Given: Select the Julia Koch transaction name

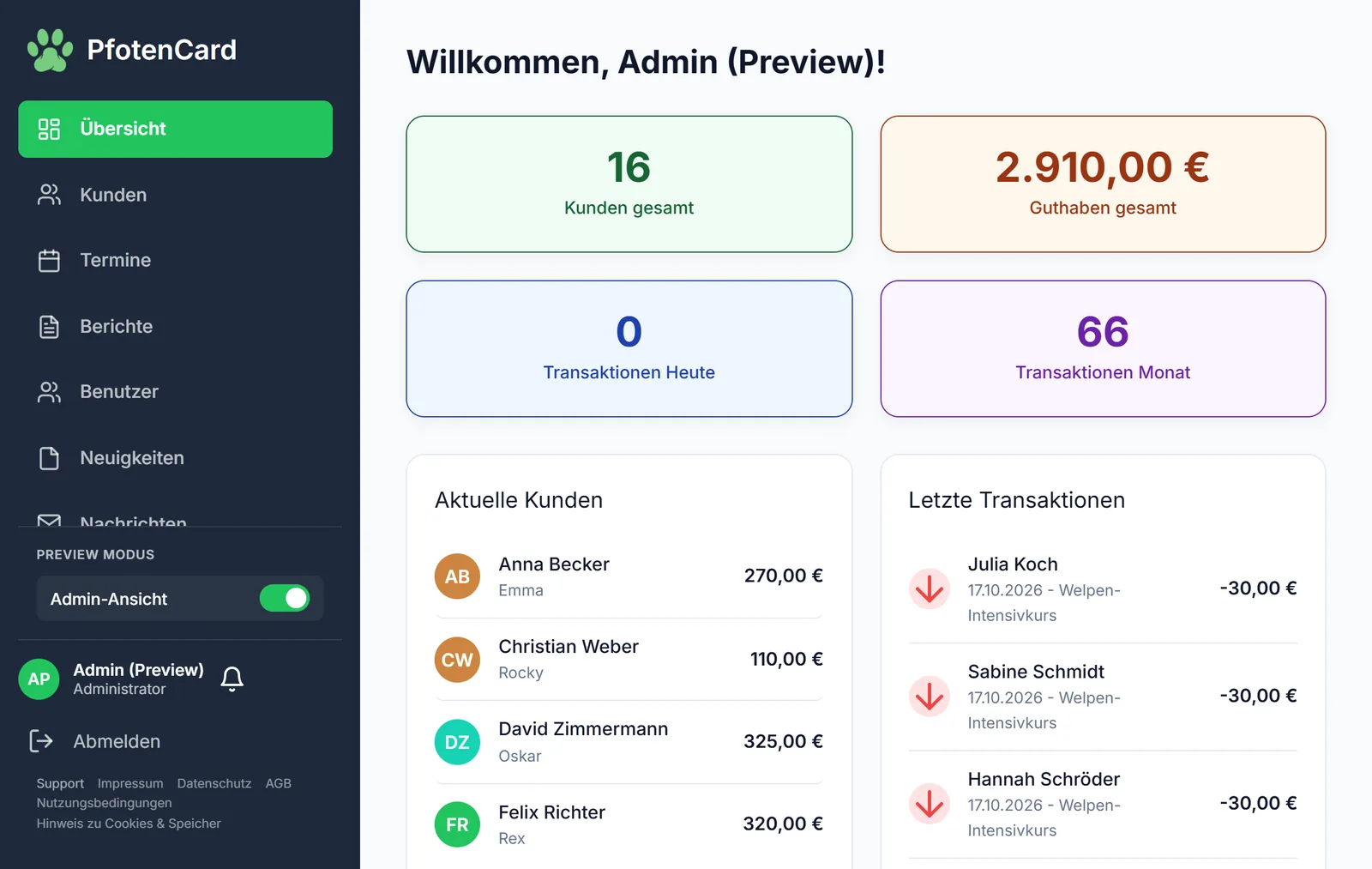Looking at the screenshot, I should pos(1013,564).
